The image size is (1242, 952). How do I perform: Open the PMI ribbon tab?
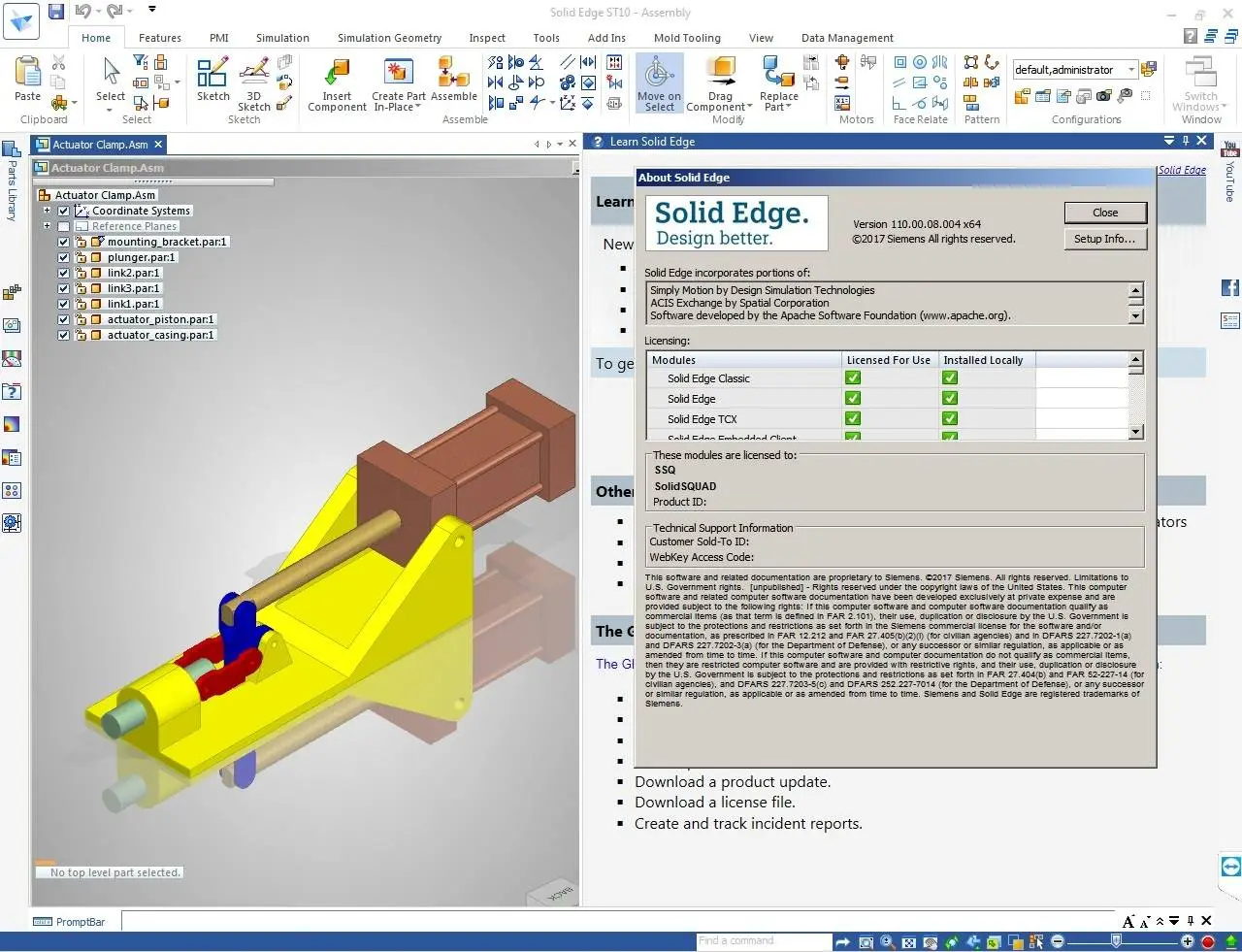[219, 38]
